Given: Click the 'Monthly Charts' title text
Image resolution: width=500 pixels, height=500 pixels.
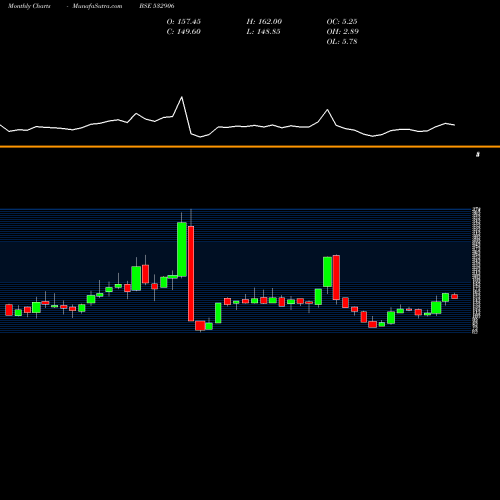Looking at the screenshot, I should (29, 6).
